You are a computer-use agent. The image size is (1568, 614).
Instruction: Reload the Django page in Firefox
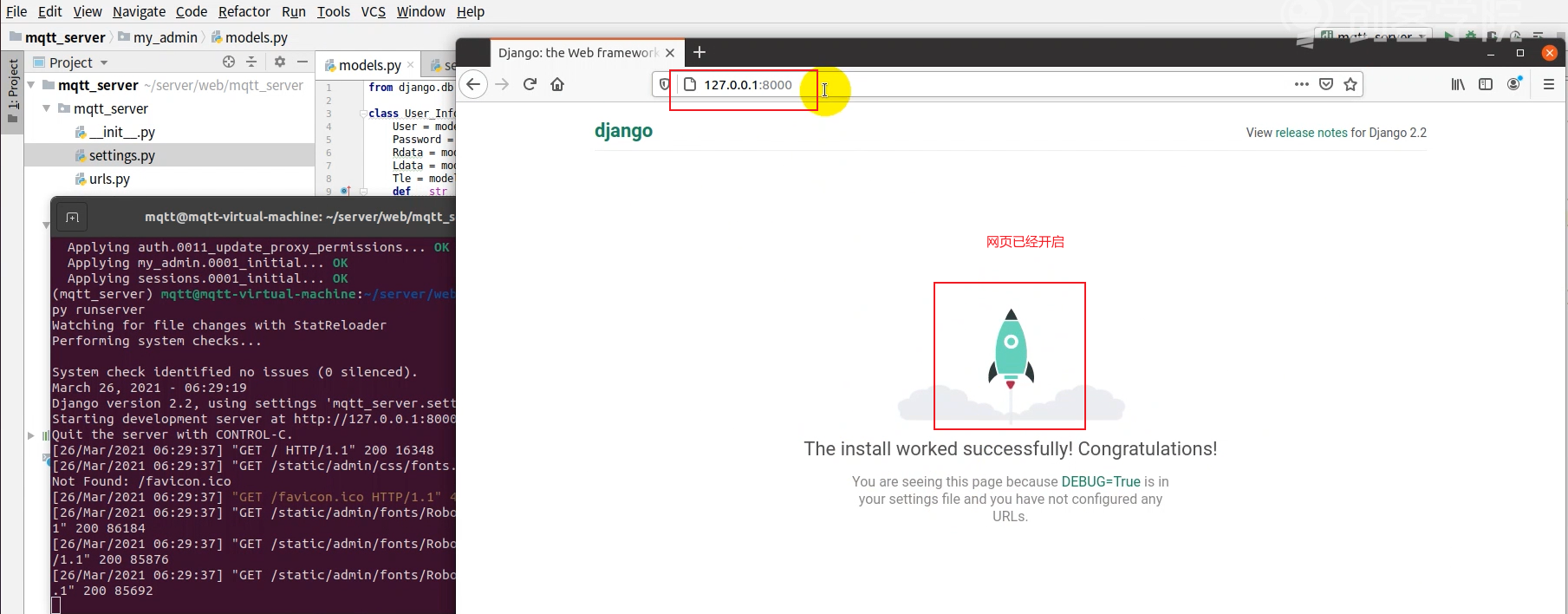click(530, 84)
